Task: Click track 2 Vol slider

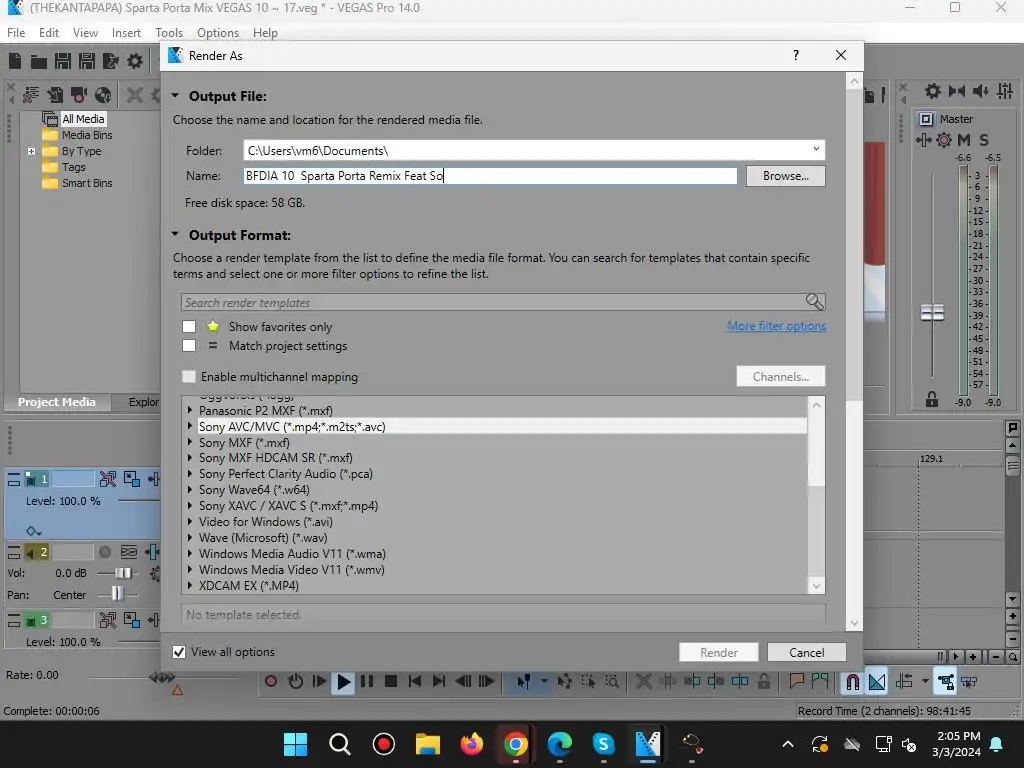Action: tap(122, 573)
